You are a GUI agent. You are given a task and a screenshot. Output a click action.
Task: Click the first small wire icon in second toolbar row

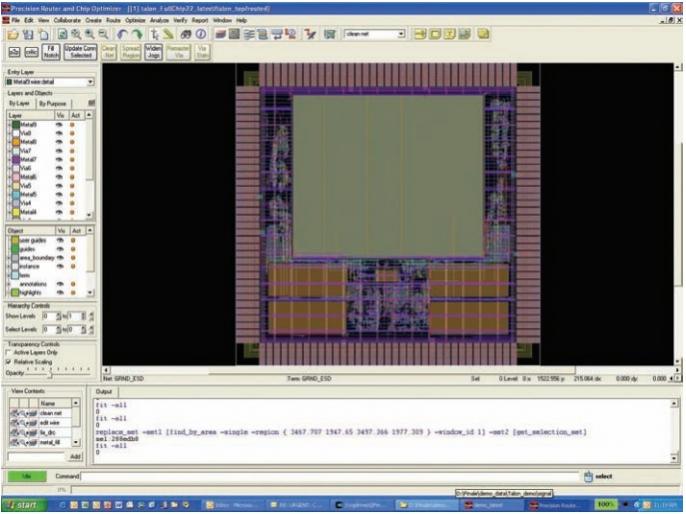[14, 52]
